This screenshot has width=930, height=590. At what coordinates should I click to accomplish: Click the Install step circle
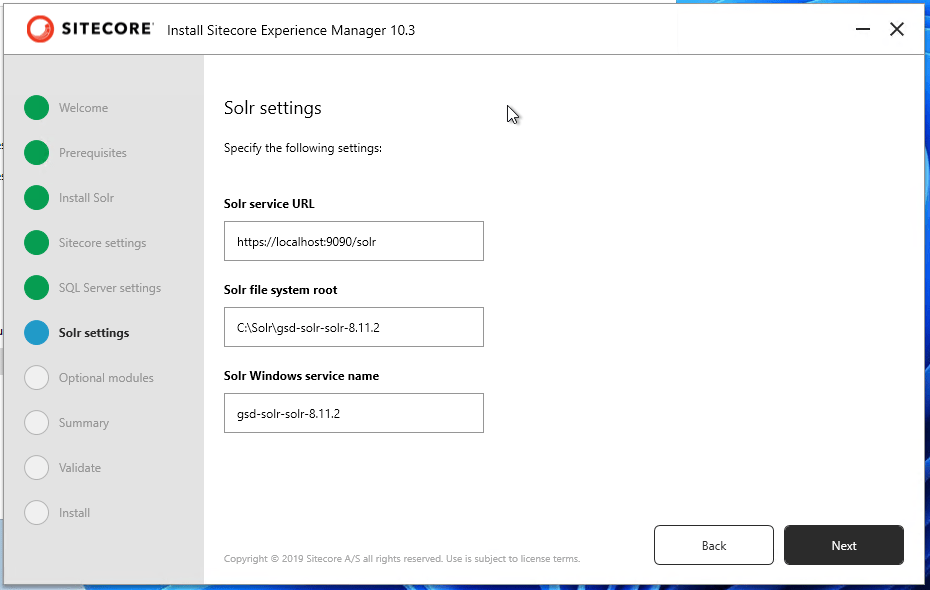click(x=37, y=513)
